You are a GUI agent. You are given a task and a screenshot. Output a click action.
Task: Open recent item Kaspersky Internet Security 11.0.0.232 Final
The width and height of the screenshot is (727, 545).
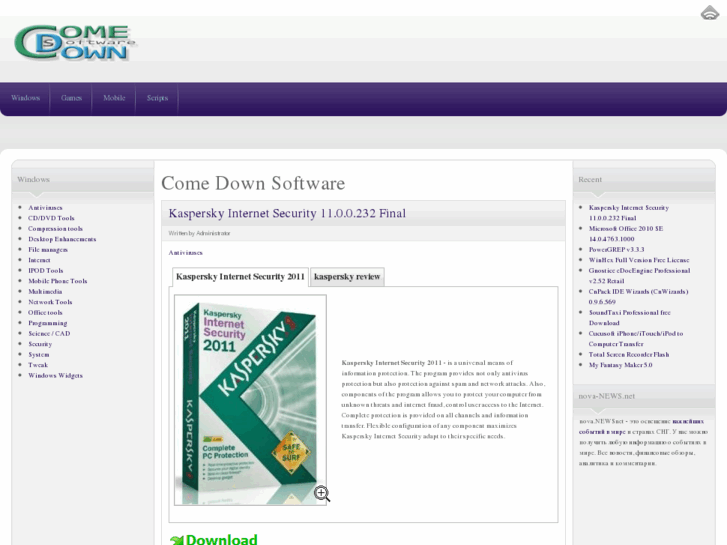click(629, 213)
